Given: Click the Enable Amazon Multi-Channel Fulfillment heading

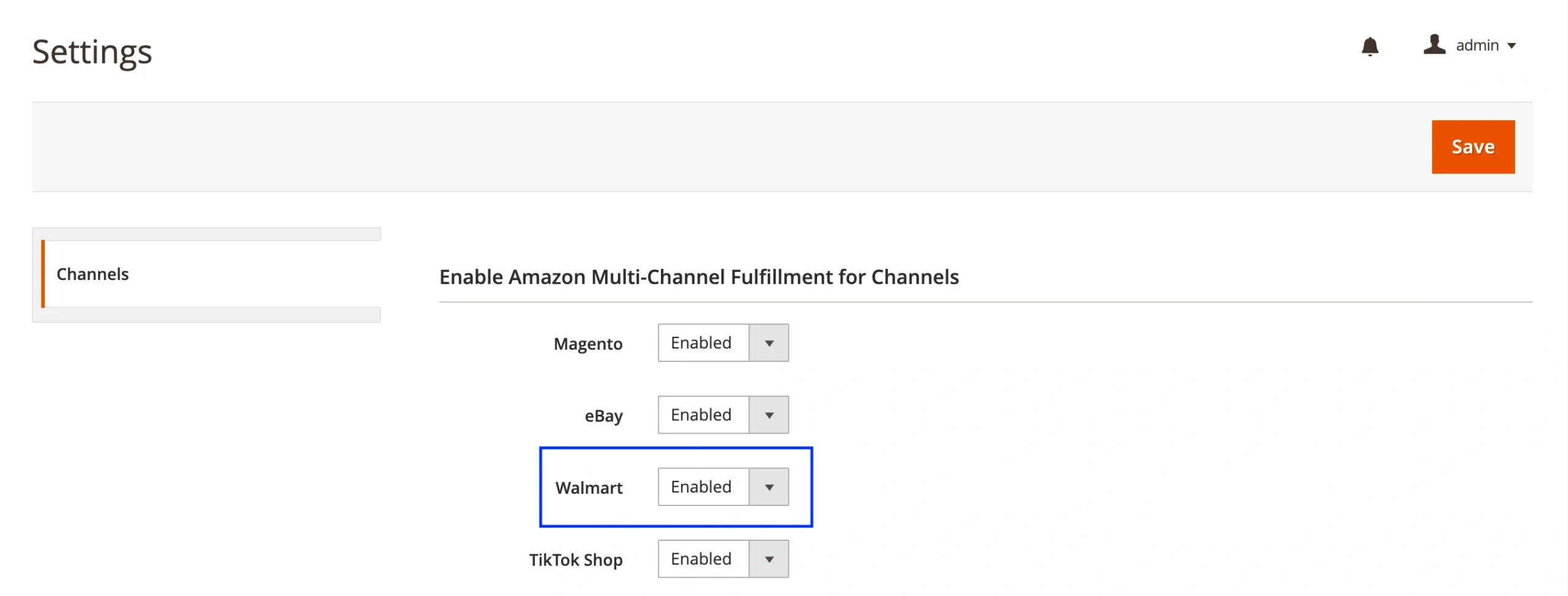Looking at the screenshot, I should (x=699, y=277).
